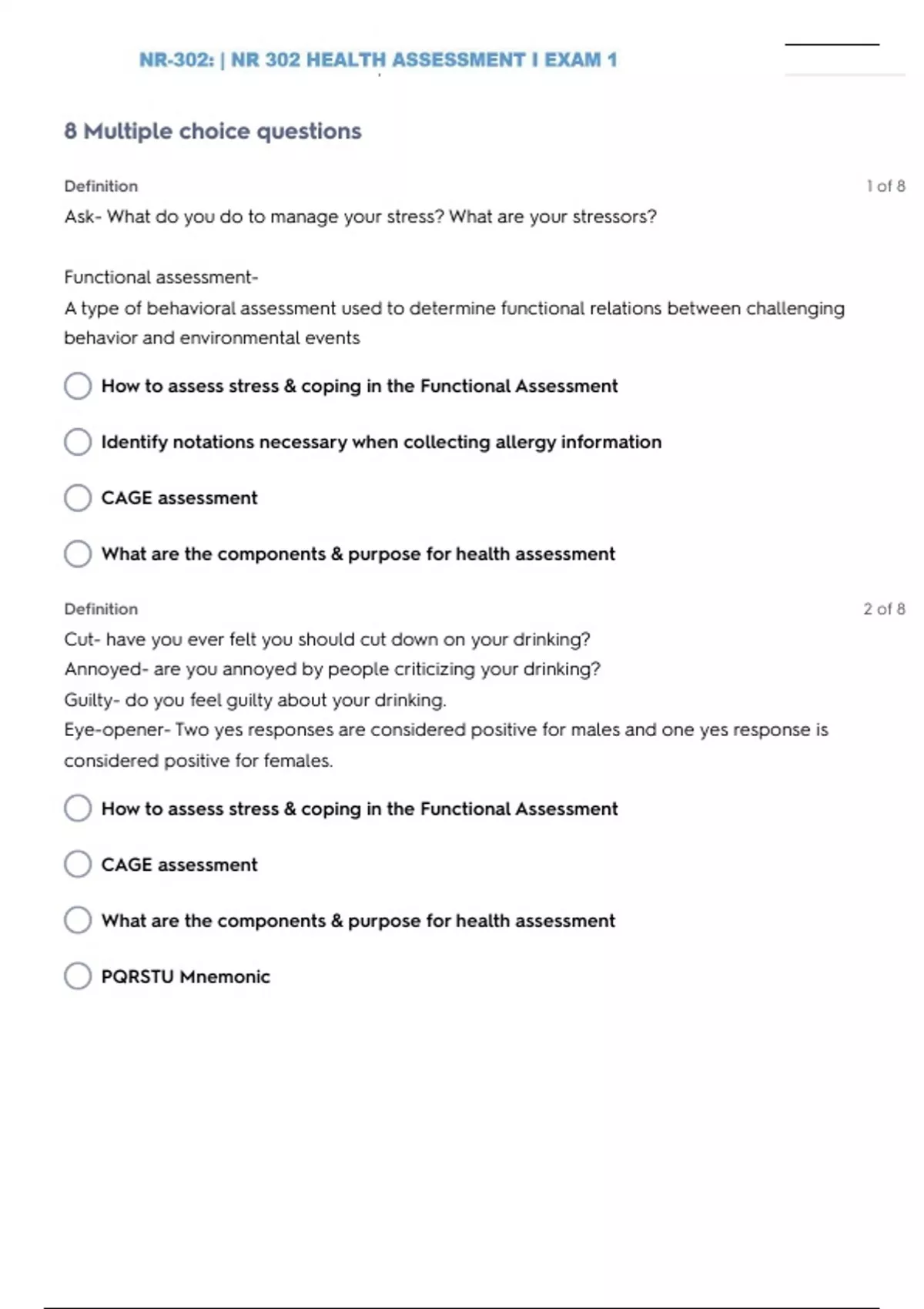The width and height of the screenshot is (924, 1309).
Task: Click the 'Cut- have you ever felt' line
Action: pyautogui.click(x=327, y=640)
